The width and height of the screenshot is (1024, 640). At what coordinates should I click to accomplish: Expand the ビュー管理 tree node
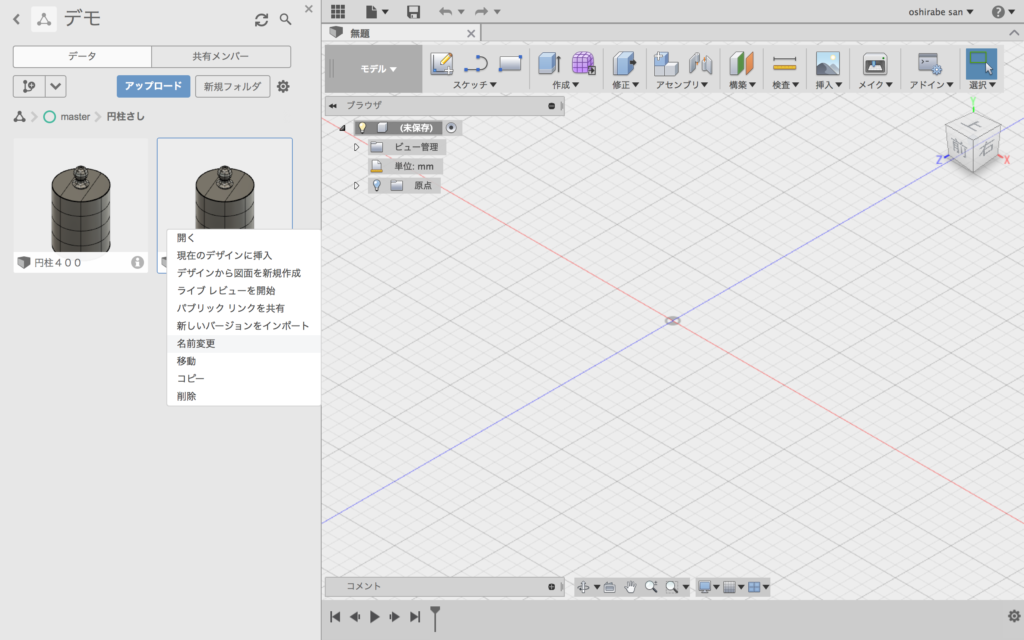tap(357, 148)
